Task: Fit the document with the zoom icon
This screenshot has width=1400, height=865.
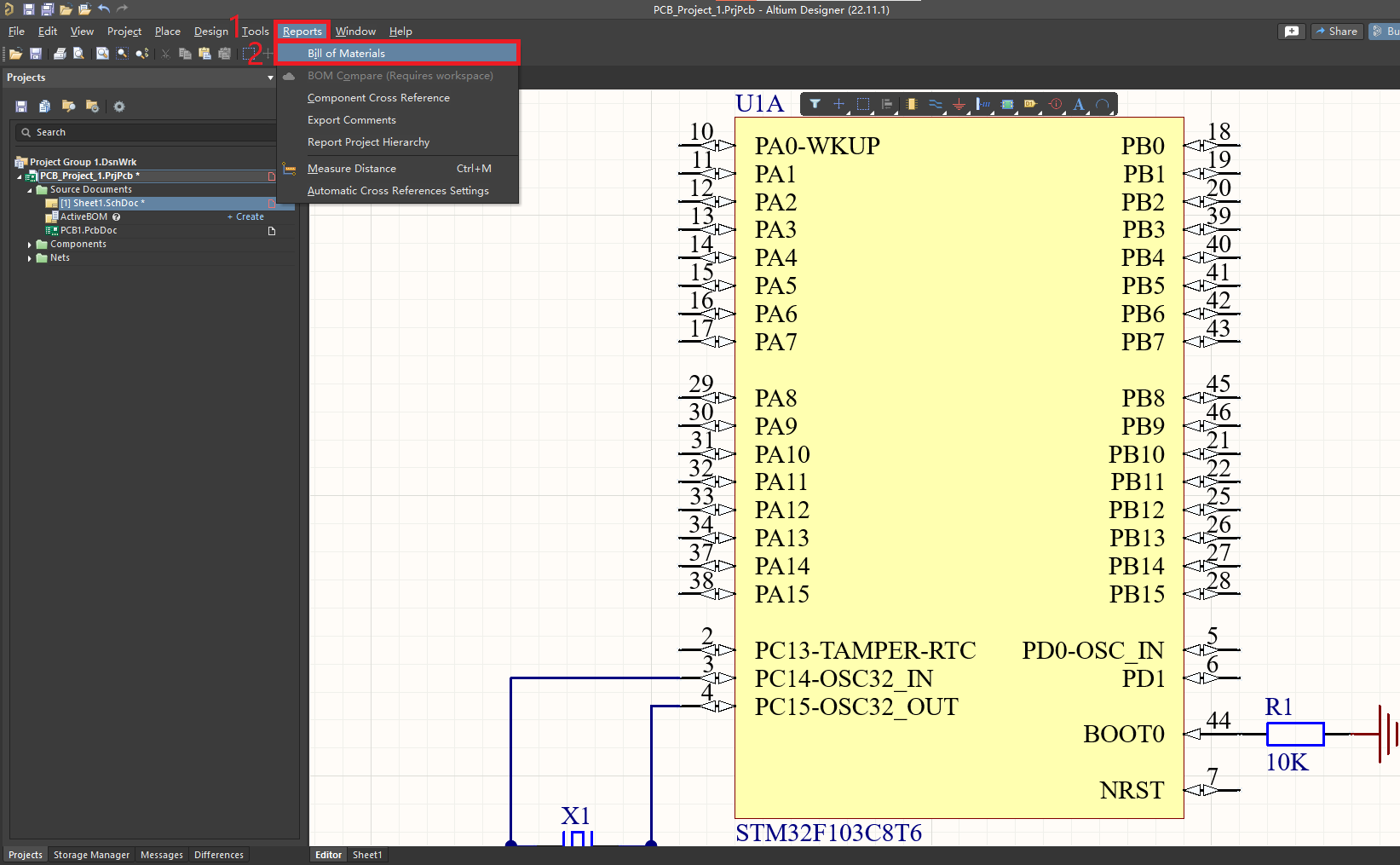Action: click(x=102, y=53)
